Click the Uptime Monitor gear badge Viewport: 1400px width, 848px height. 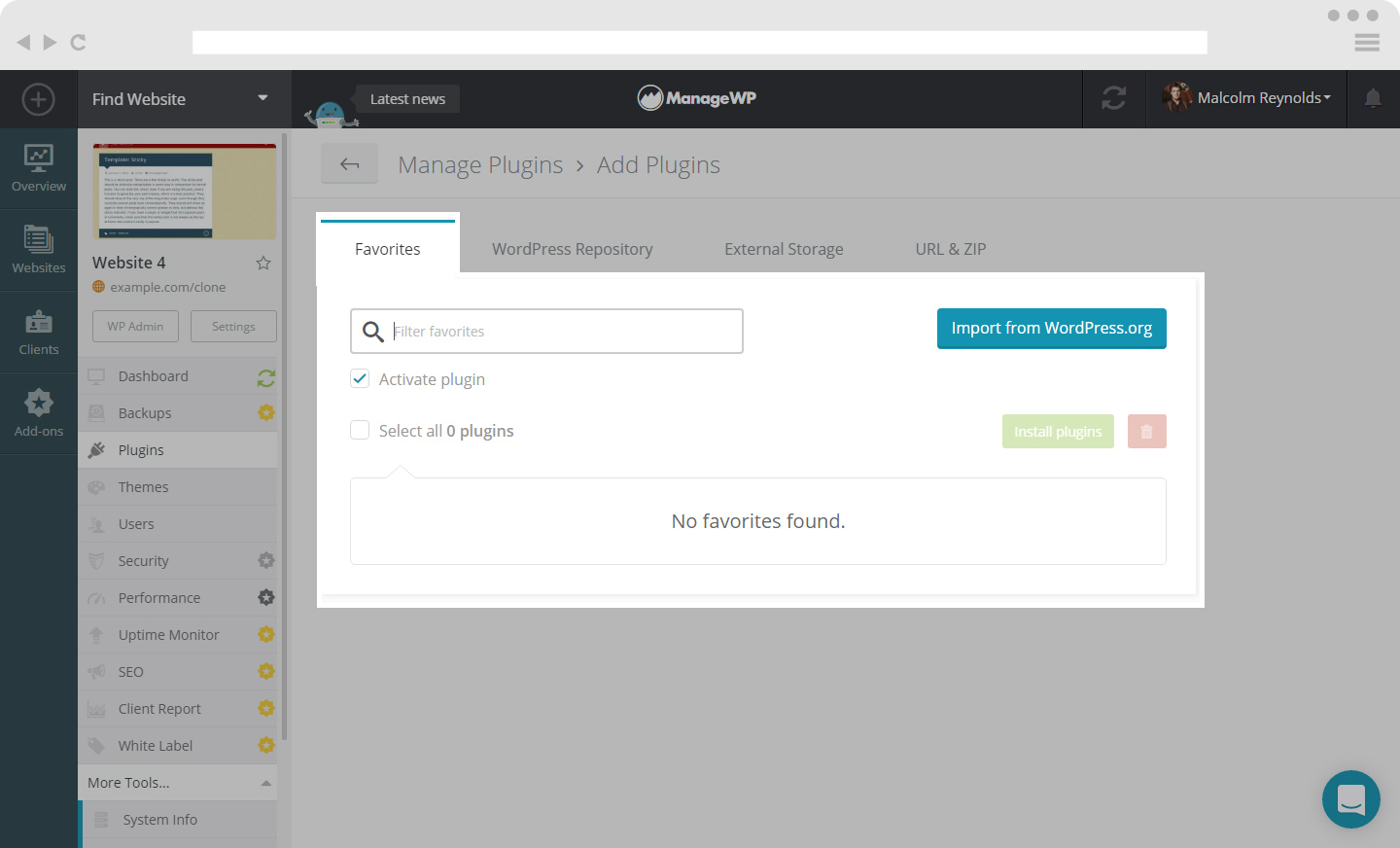click(266, 634)
